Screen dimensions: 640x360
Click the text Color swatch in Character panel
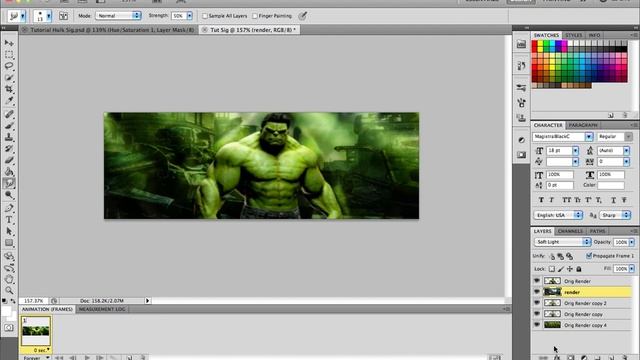[611, 185]
